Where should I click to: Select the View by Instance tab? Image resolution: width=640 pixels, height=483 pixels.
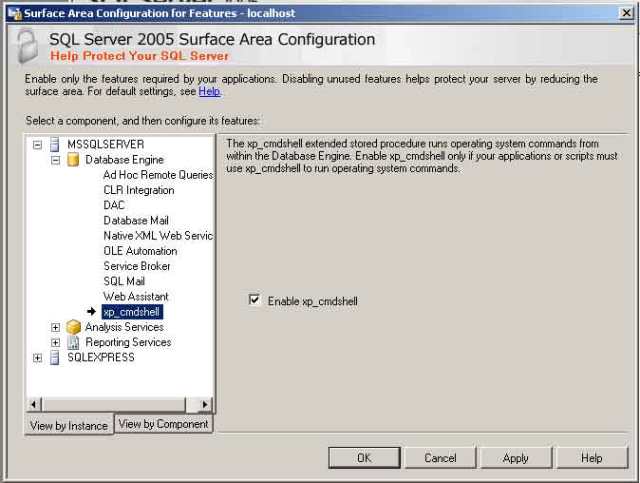click(x=68, y=425)
